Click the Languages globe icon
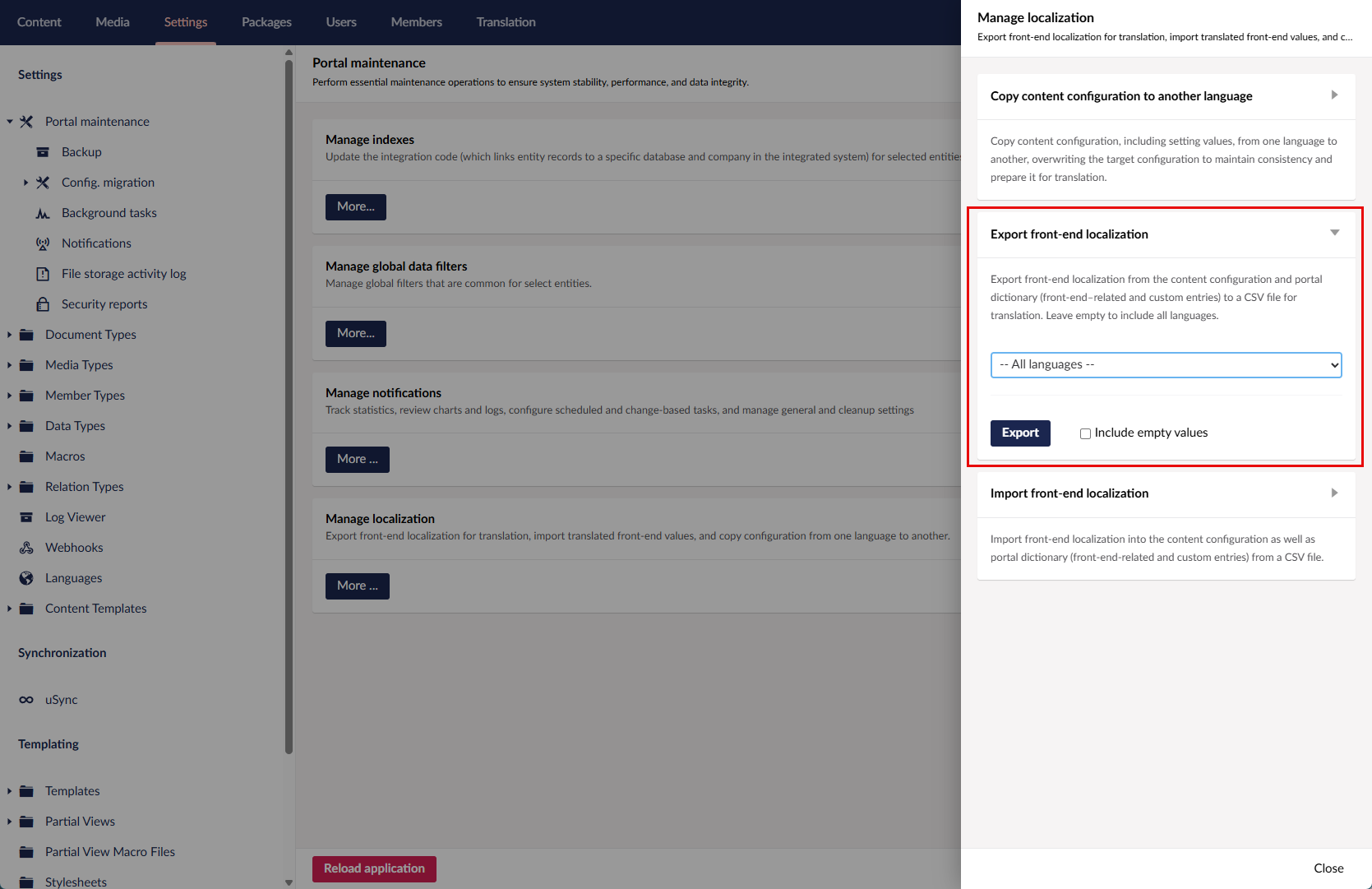1372x889 pixels. [26, 578]
